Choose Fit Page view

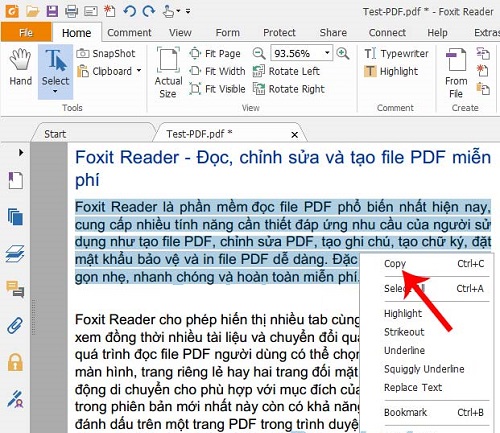(215, 53)
